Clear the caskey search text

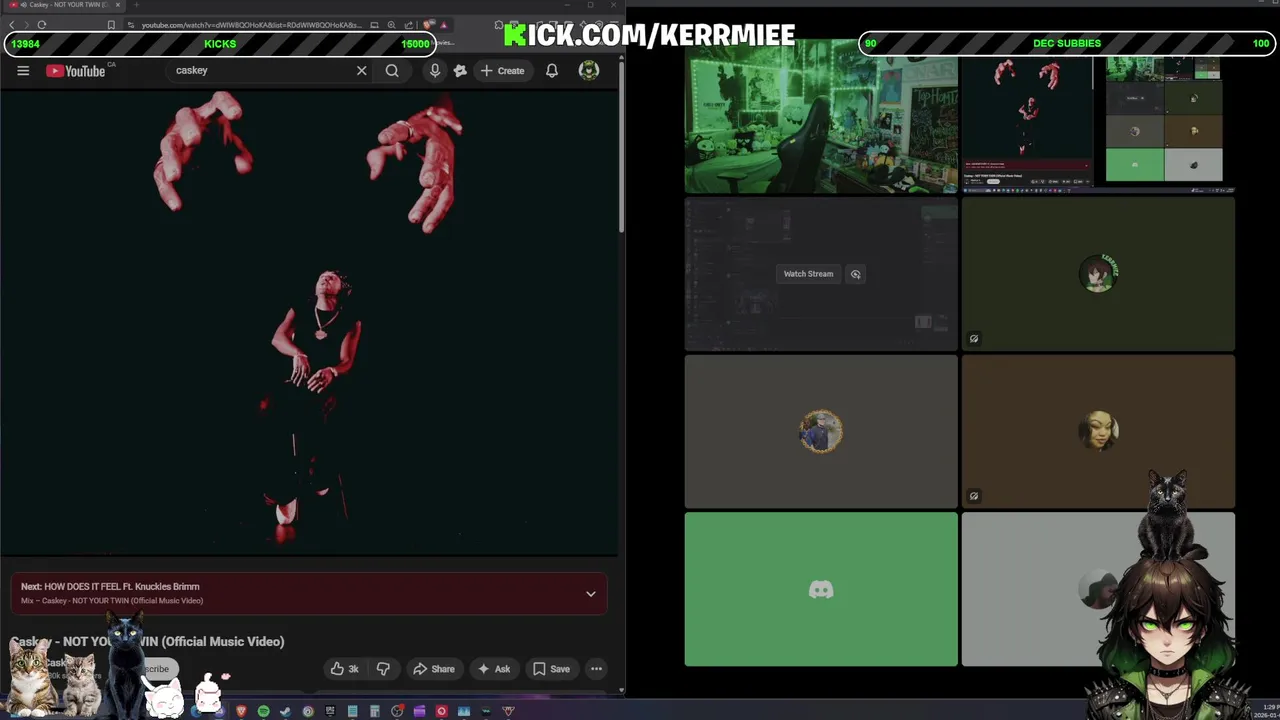[x=361, y=71]
